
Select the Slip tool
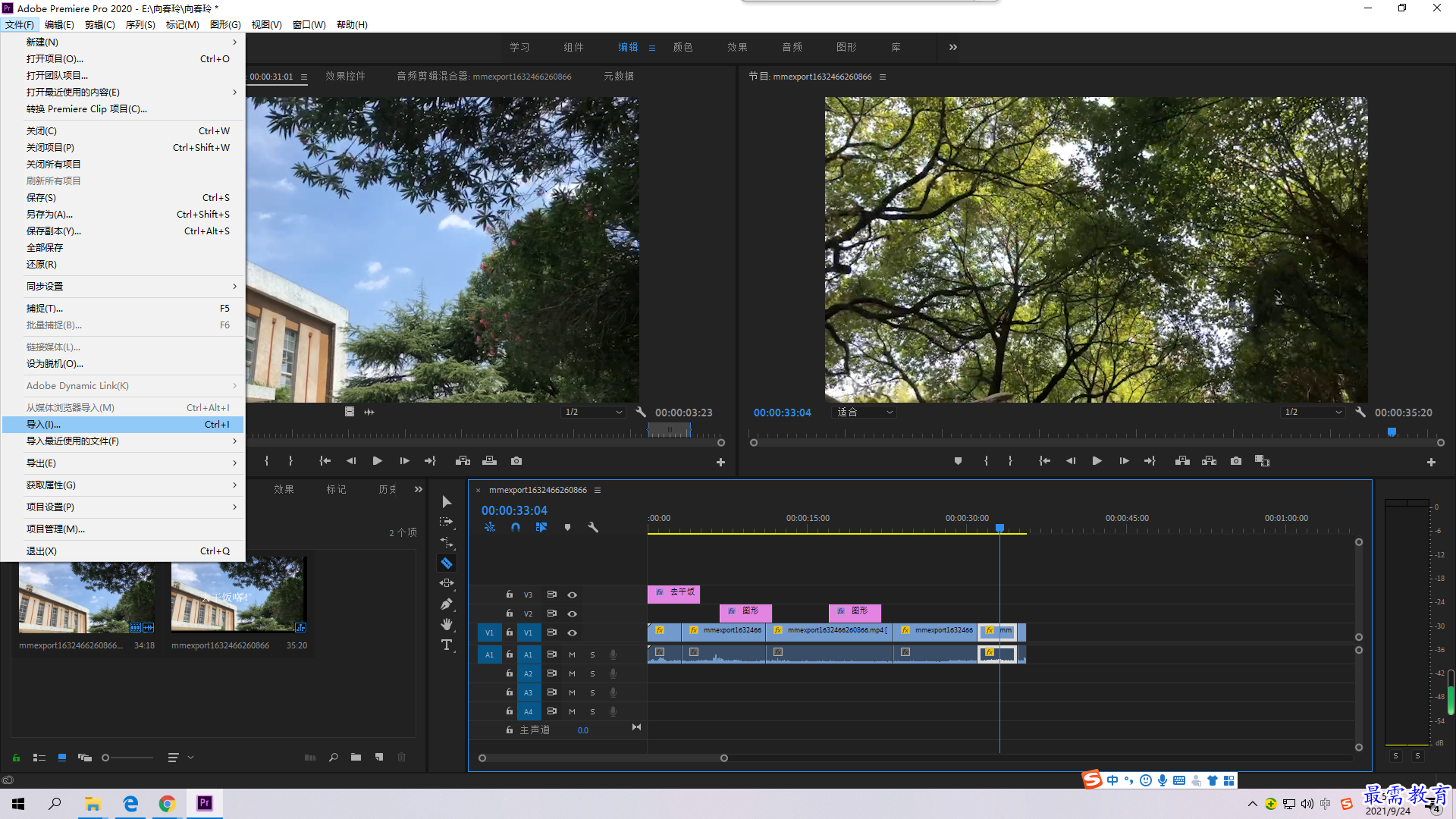(x=447, y=583)
